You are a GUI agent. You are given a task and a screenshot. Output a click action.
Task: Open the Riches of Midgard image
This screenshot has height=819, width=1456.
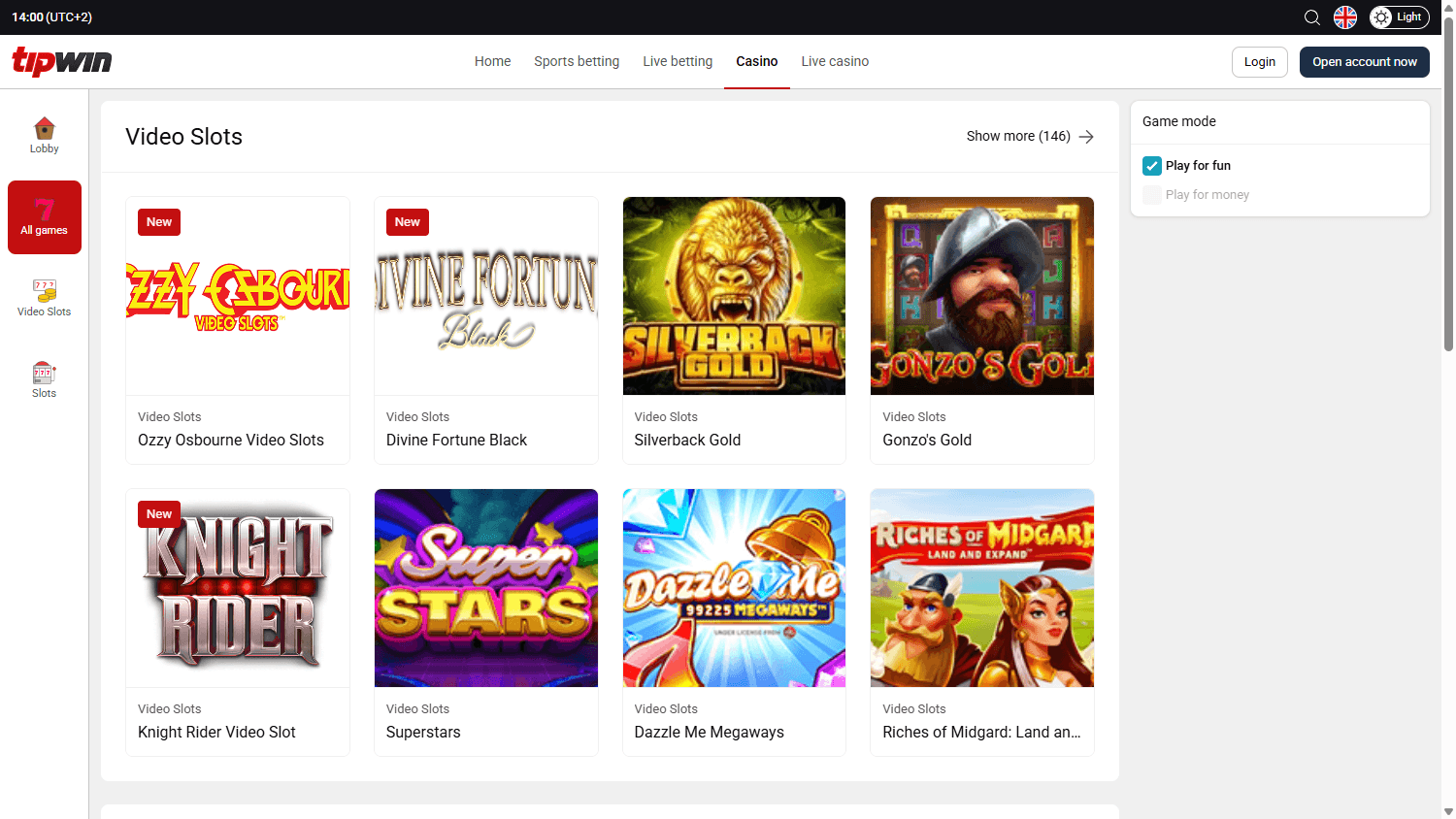[982, 588]
